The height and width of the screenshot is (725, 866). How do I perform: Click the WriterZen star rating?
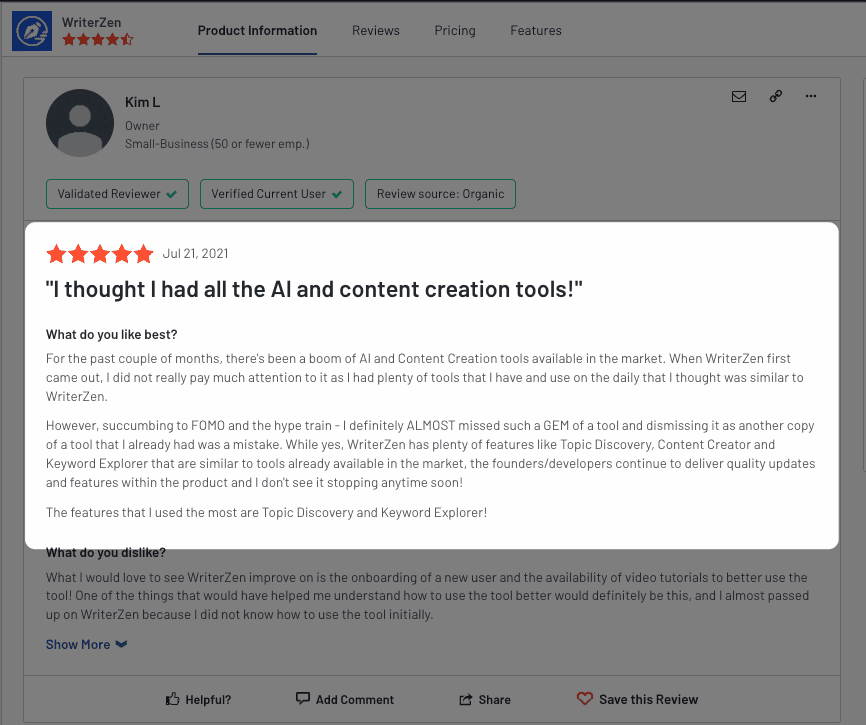click(x=98, y=39)
